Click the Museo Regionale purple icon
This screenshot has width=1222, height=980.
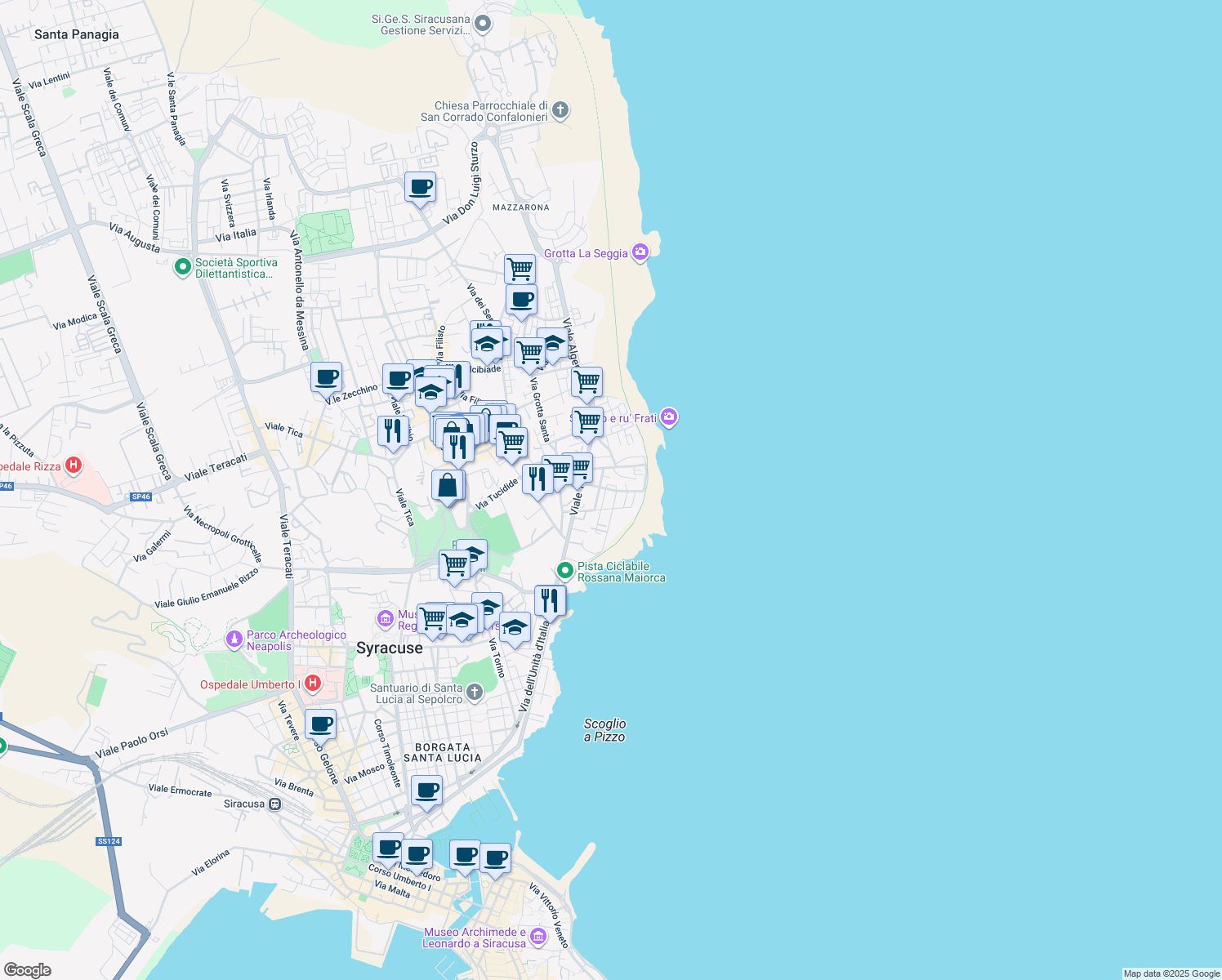386,619
